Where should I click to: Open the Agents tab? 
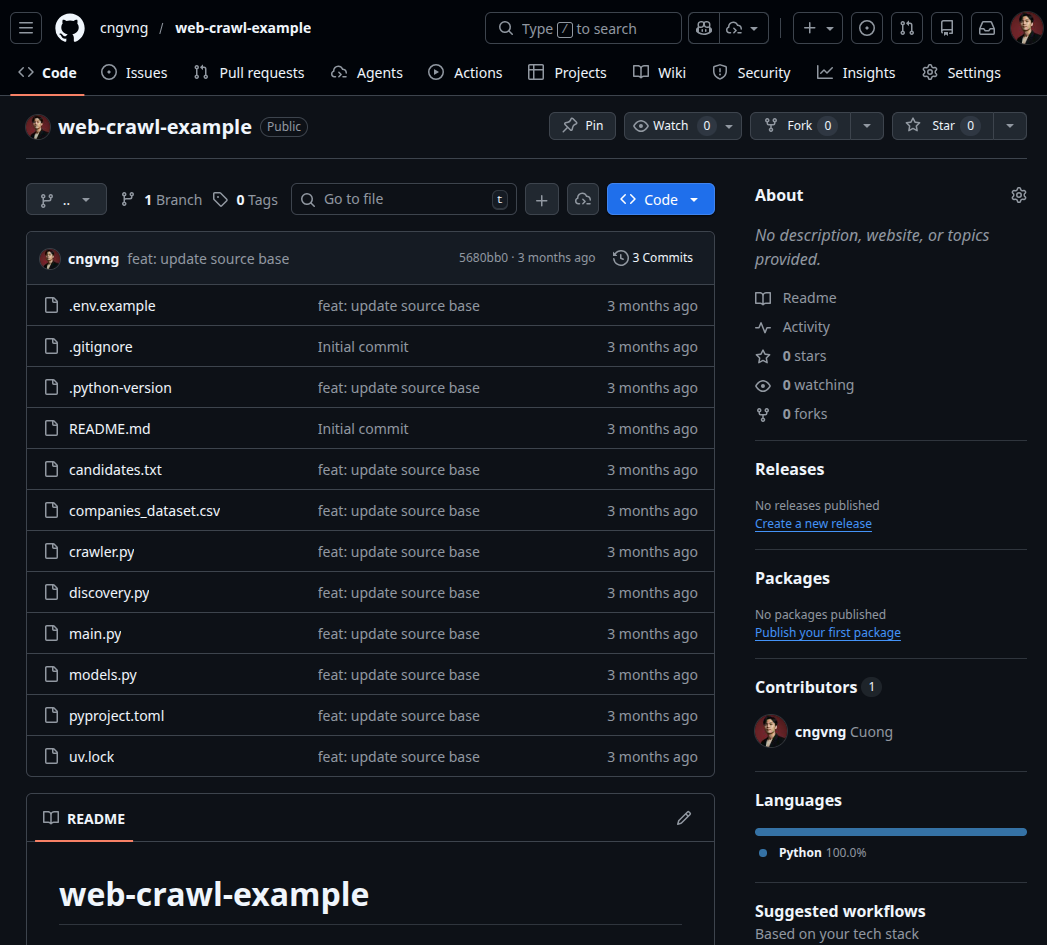pyautogui.click(x=367, y=73)
